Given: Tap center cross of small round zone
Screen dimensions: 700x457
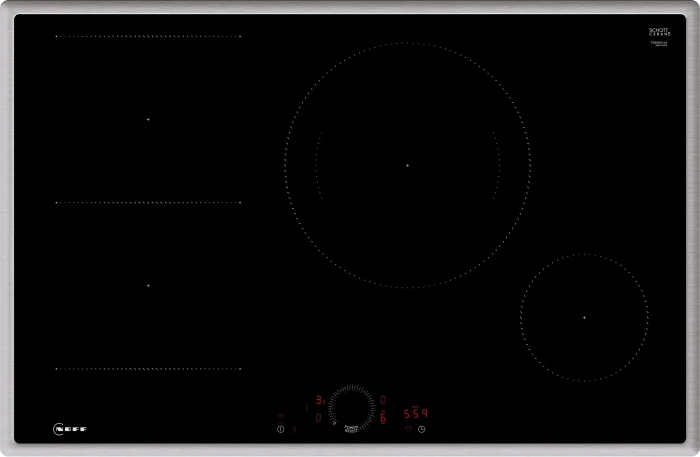Looking at the screenshot, I should tap(584, 318).
